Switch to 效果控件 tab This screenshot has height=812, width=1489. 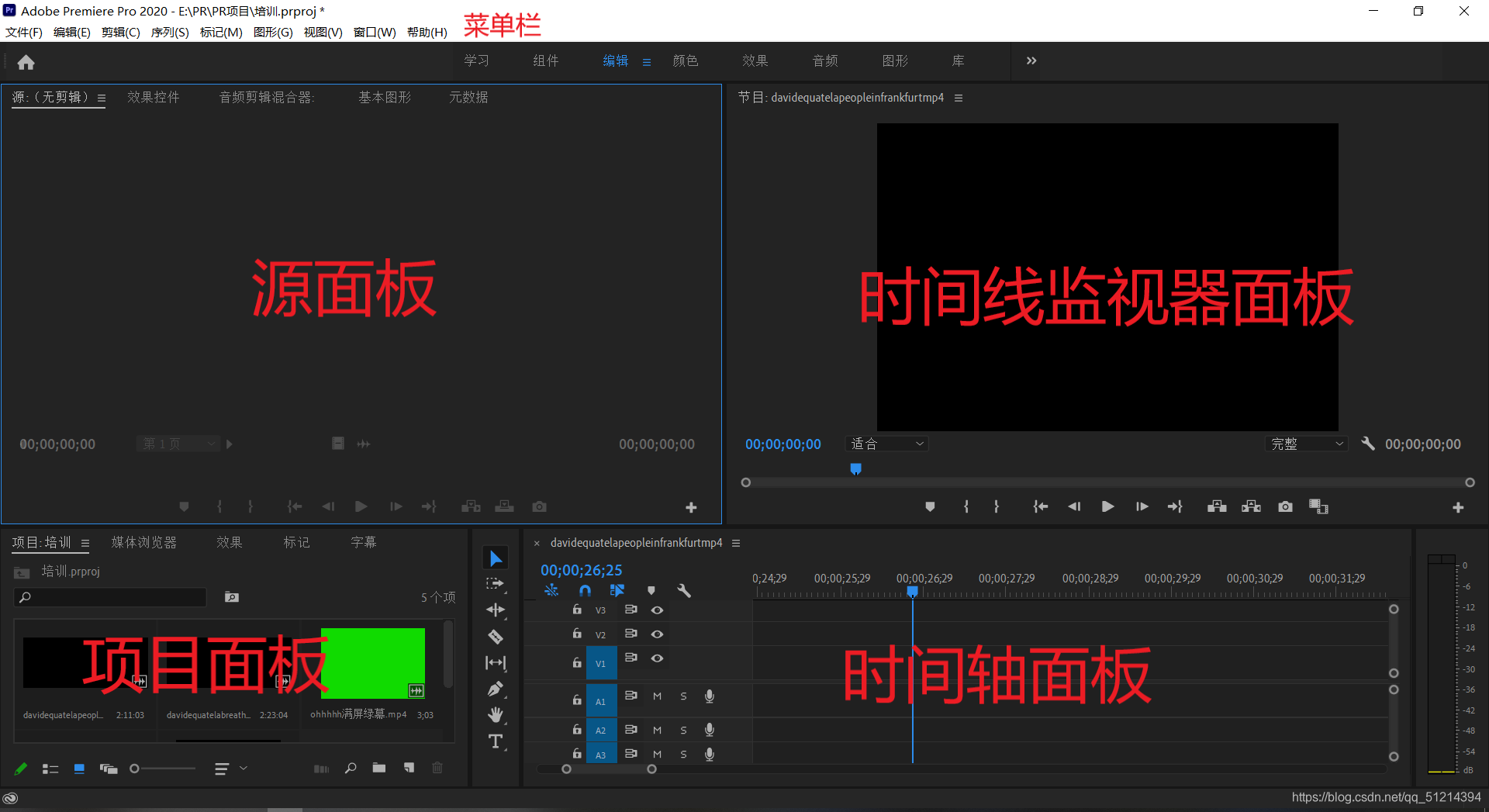click(154, 97)
